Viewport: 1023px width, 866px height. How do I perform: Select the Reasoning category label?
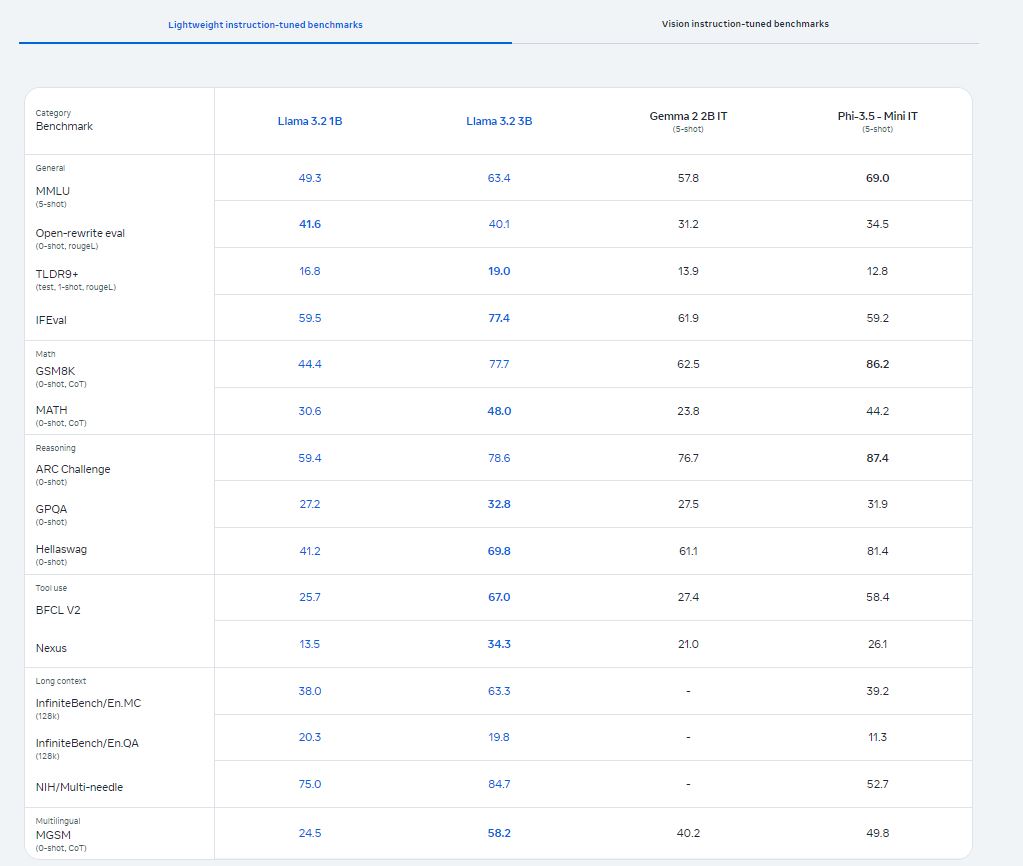coord(55,448)
